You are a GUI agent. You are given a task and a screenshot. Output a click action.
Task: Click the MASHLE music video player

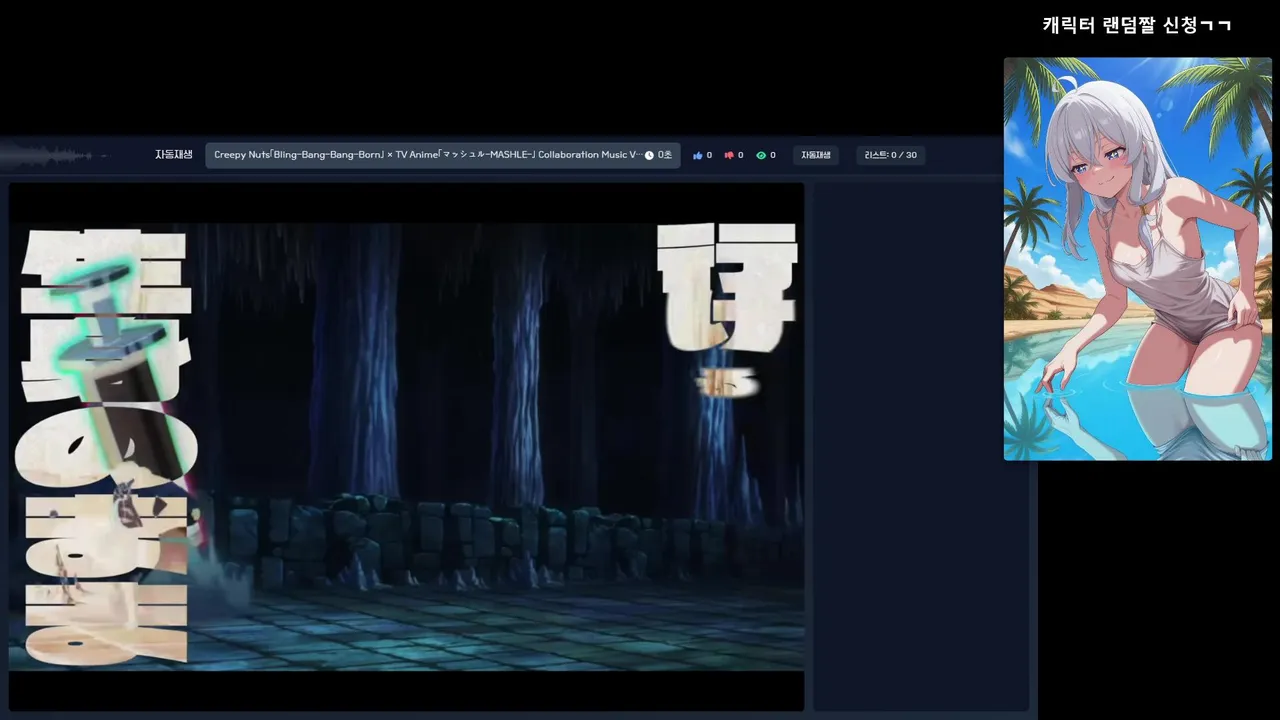pyautogui.click(x=406, y=446)
